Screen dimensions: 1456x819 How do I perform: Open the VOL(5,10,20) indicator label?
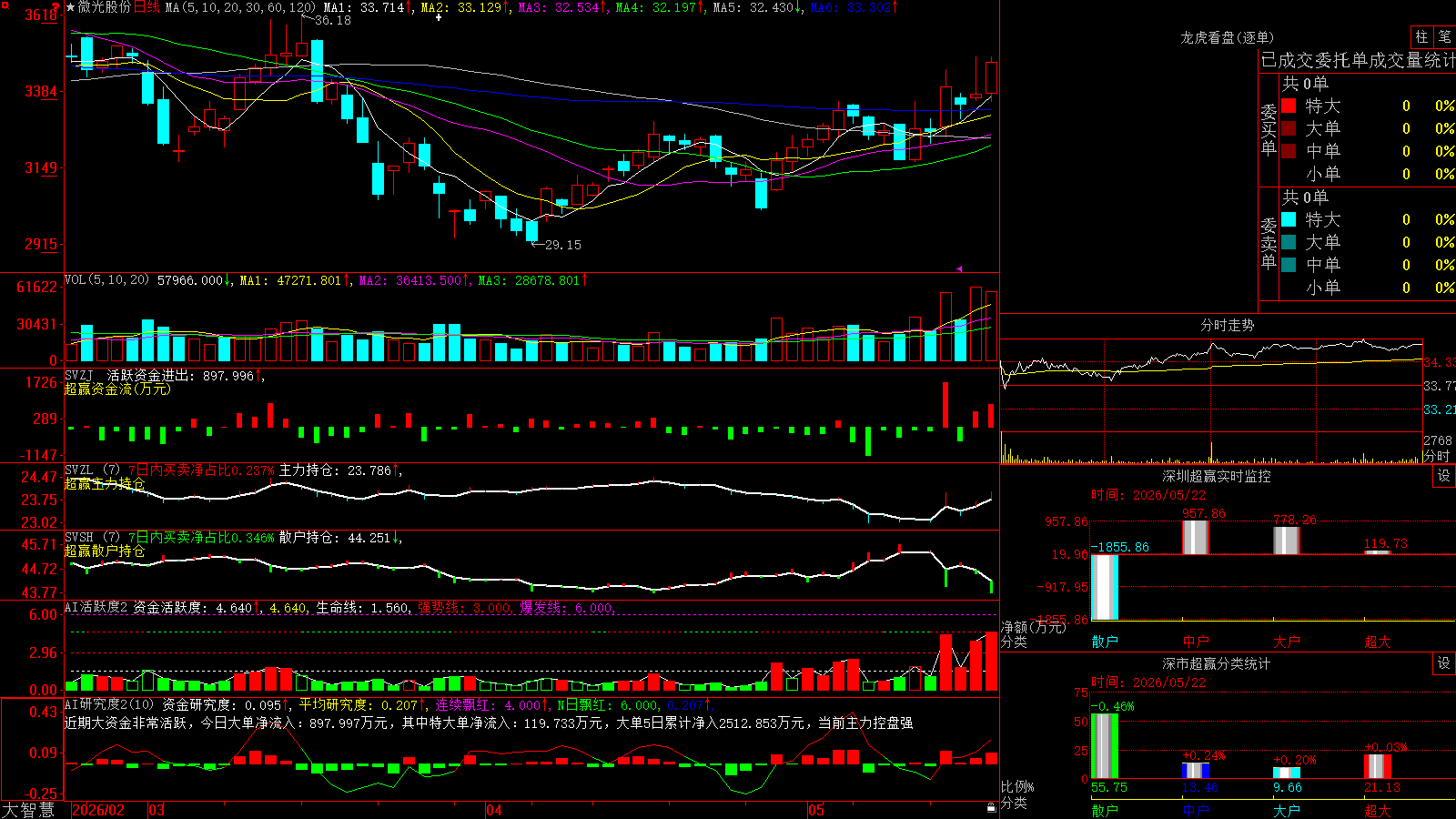pyautogui.click(x=106, y=280)
